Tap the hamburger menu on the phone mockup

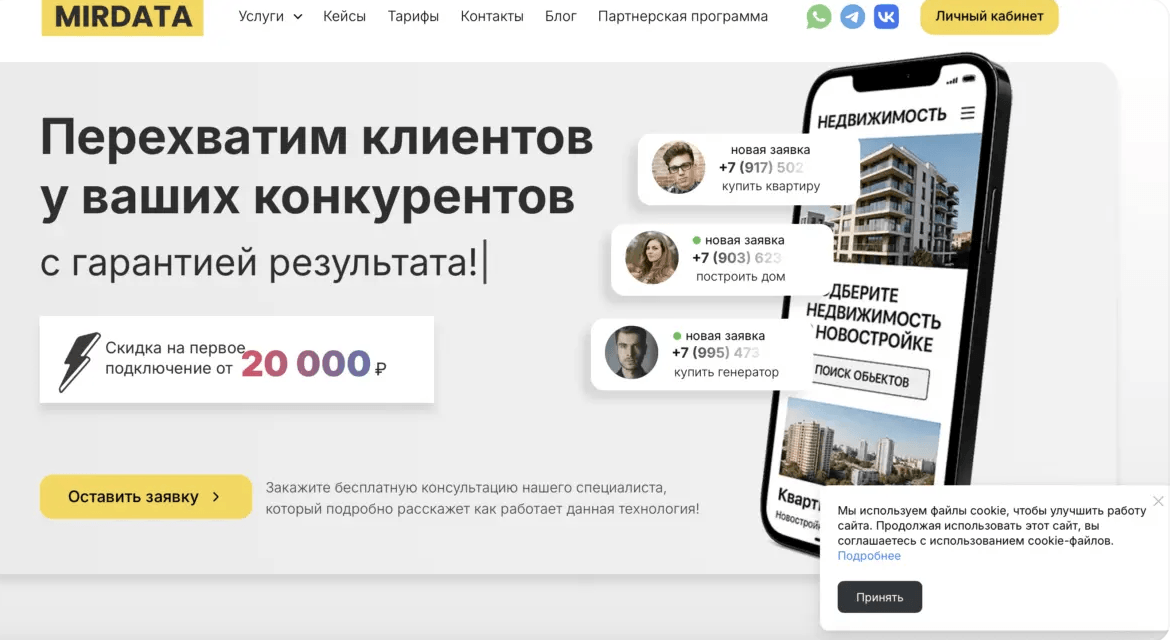[x=968, y=113]
